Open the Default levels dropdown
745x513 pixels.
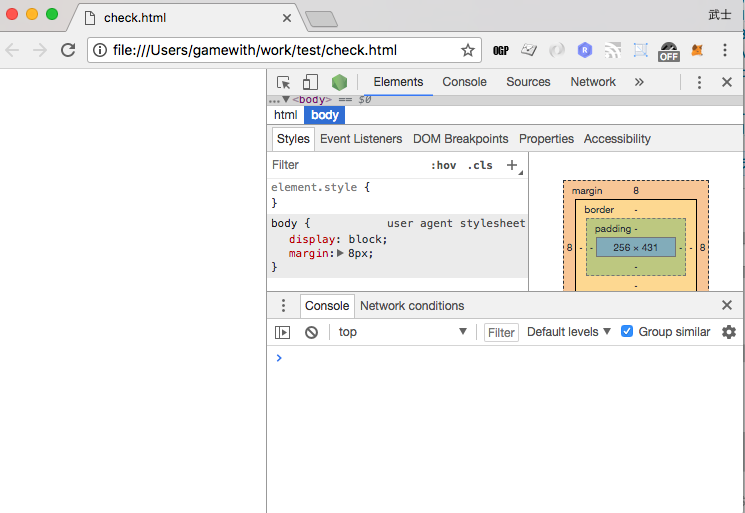point(568,332)
